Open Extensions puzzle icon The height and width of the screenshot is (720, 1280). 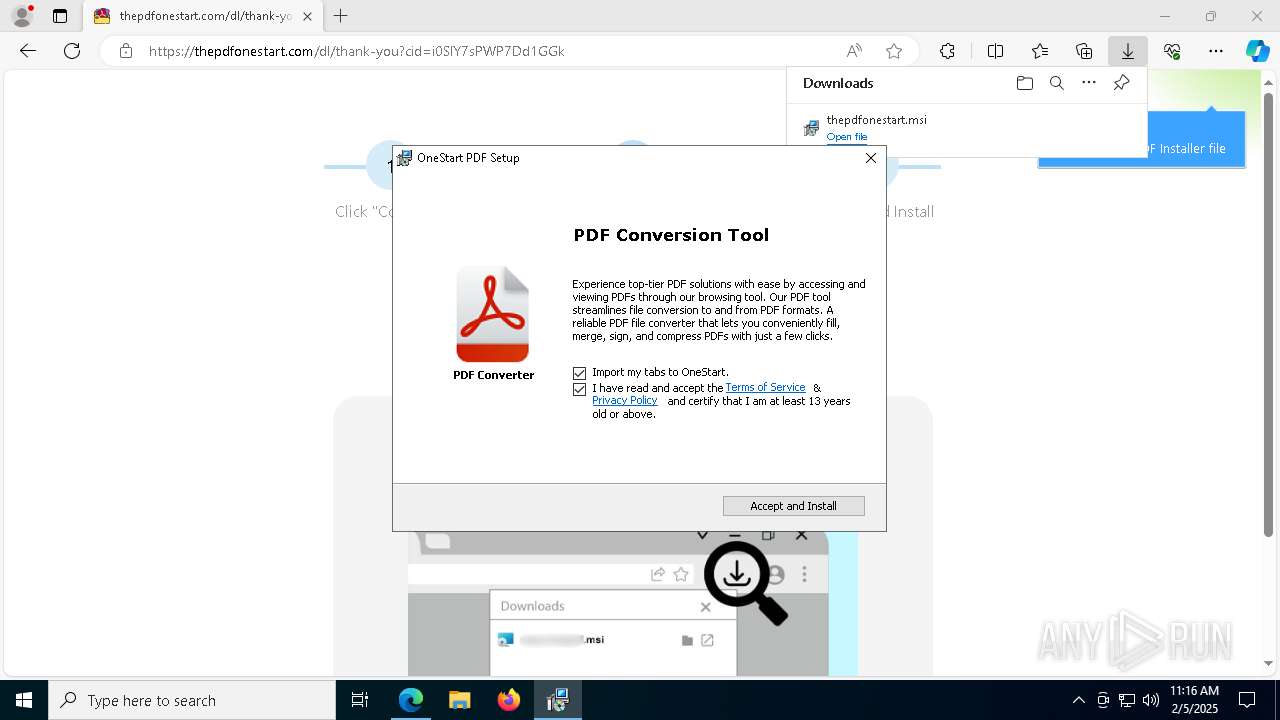[947, 51]
